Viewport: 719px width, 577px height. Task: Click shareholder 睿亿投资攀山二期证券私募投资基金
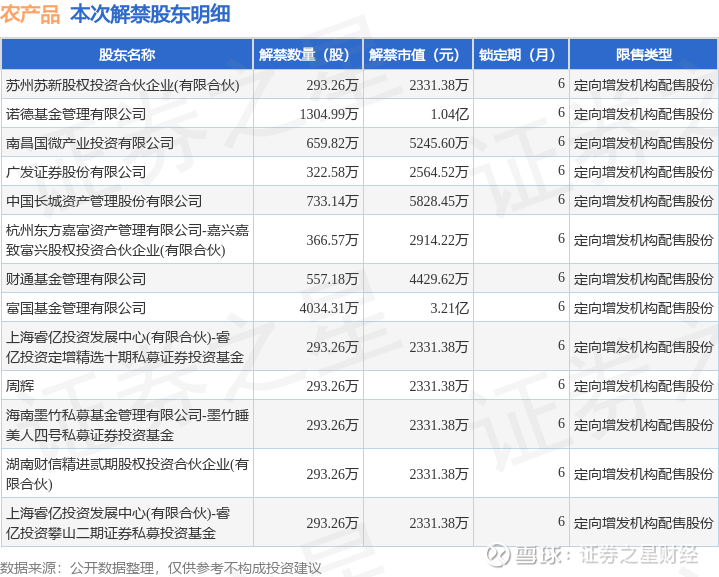tap(118, 523)
